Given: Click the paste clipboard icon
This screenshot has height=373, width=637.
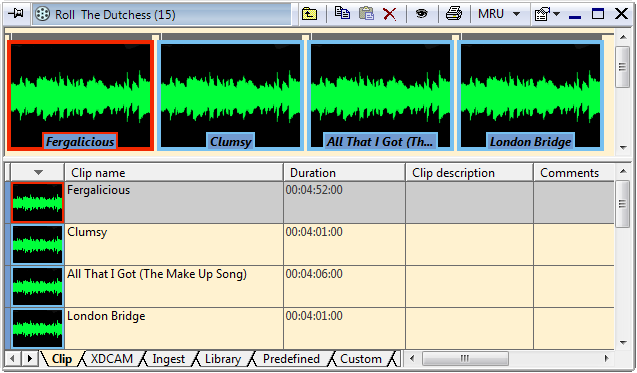Looking at the screenshot, I should (x=366, y=13).
